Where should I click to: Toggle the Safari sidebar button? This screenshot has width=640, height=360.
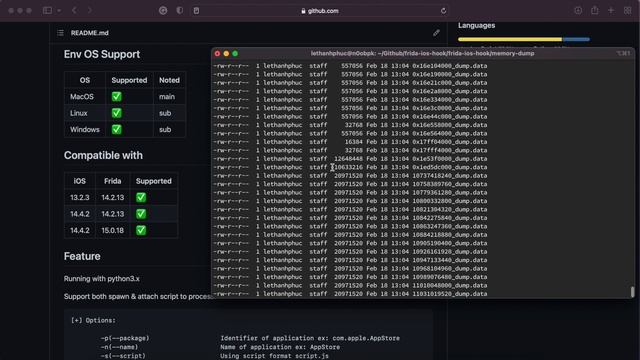[x=47, y=11]
